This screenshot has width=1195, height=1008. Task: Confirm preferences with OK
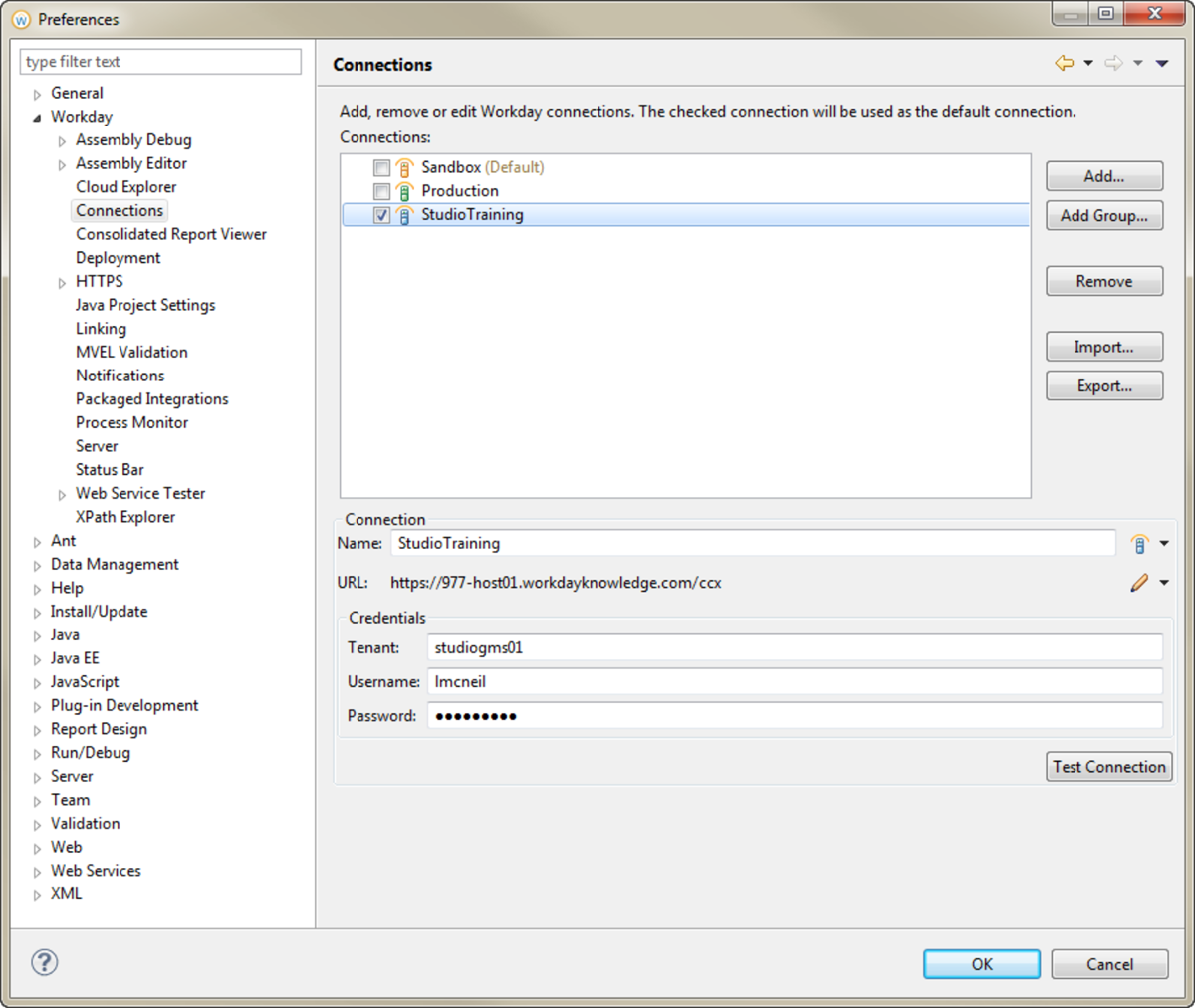point(982,964)
